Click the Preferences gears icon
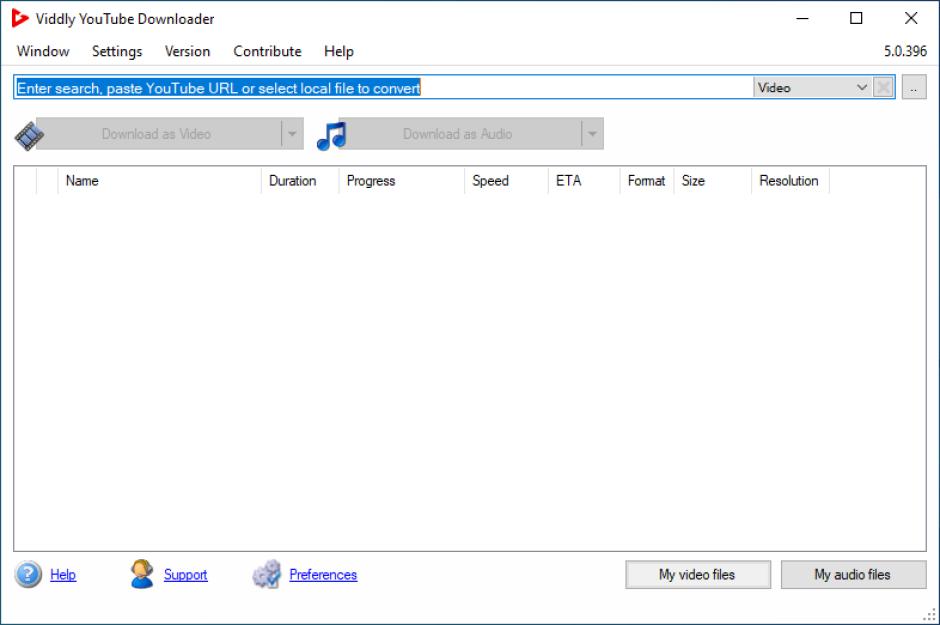940x625 pixels. click(x=267, y=575)
